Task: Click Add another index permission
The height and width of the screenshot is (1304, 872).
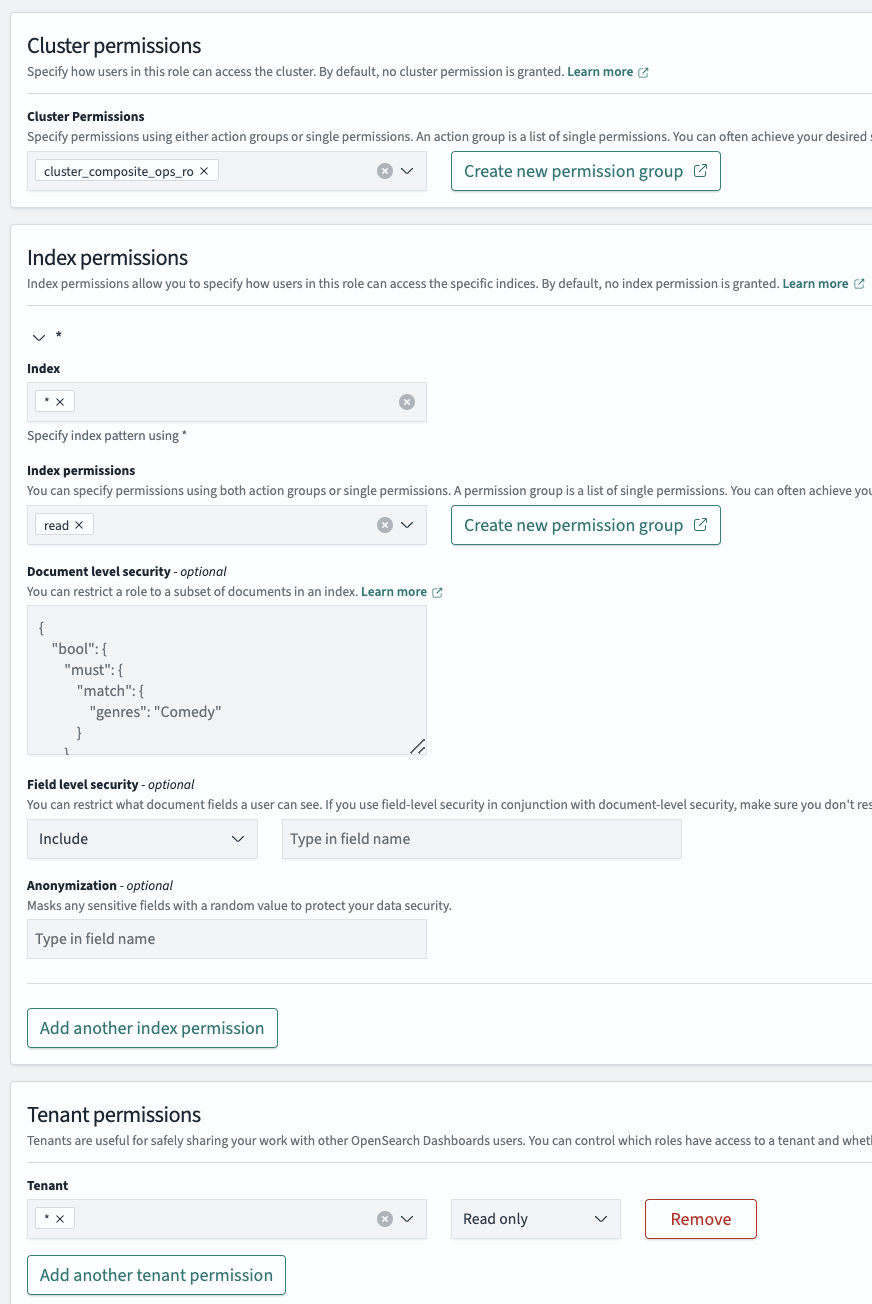Action: (x=152, y=1028)
